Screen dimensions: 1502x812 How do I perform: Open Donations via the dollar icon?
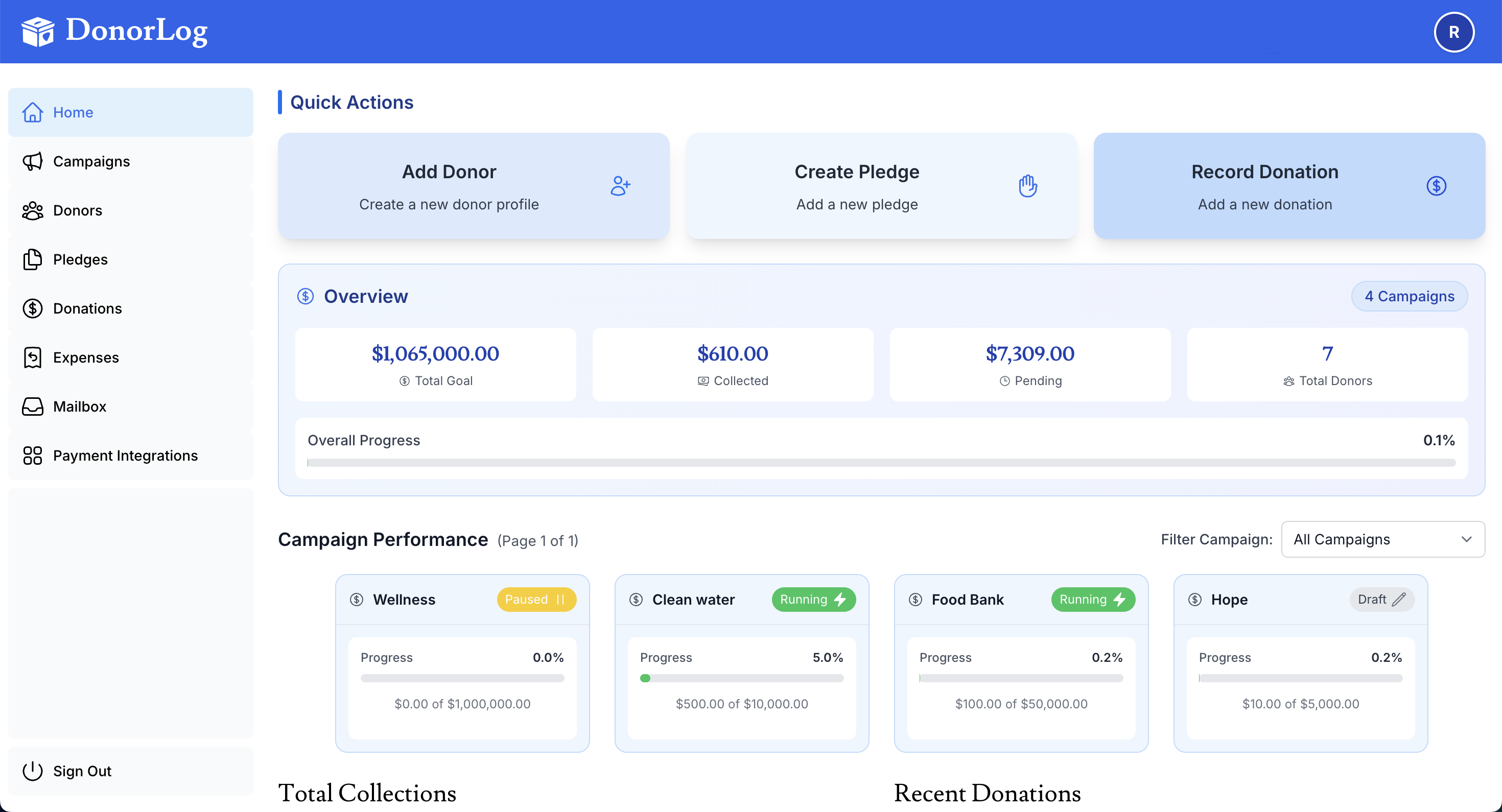pyautogui.click(x=33, y=308)
